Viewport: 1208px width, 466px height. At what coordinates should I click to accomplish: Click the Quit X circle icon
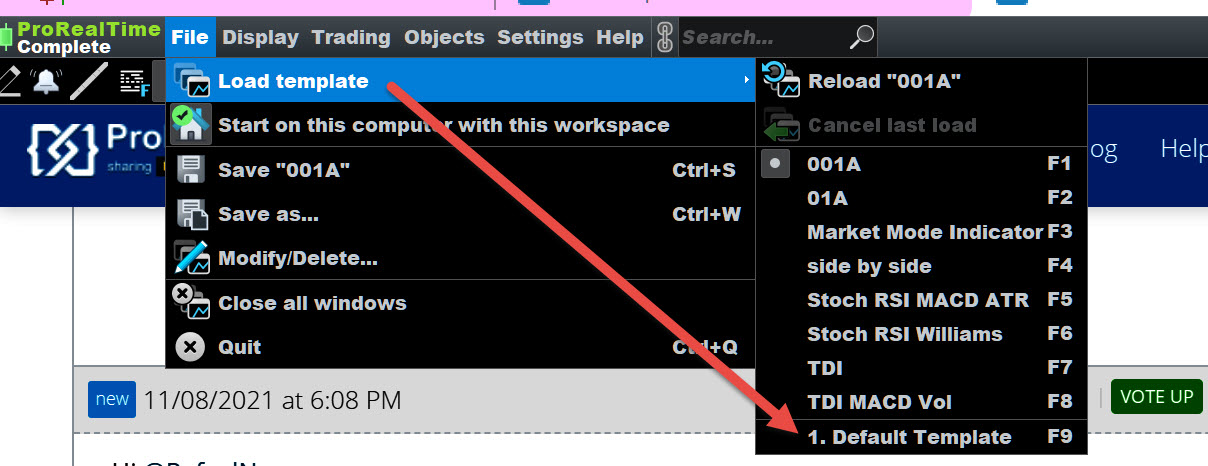click(190, 347)
